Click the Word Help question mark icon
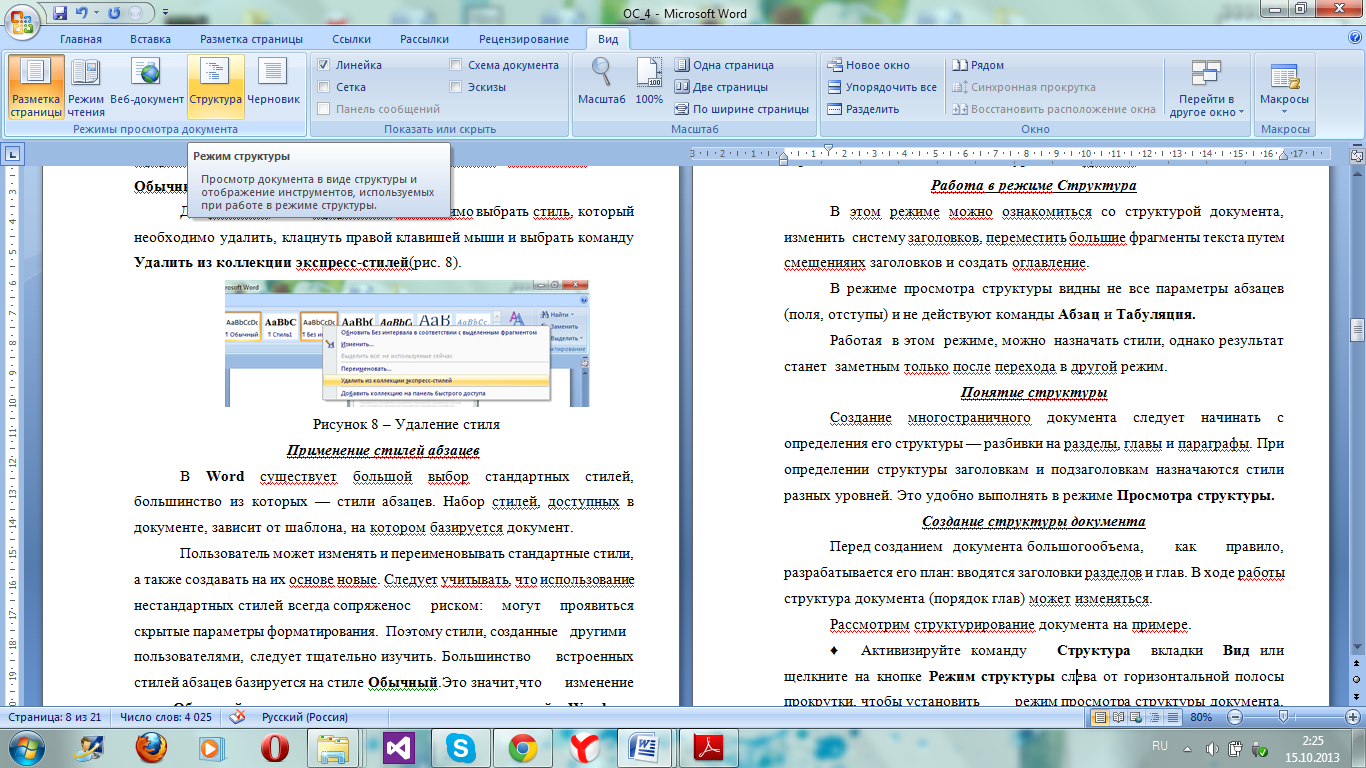This screenshot has width=1366, height=768. pyautogui.click(x=1353, y=38)
